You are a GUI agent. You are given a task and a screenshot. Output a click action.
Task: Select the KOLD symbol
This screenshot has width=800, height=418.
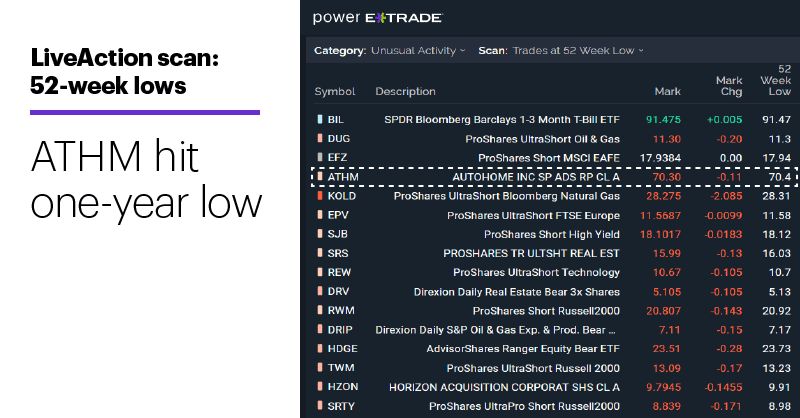[342, 195]
